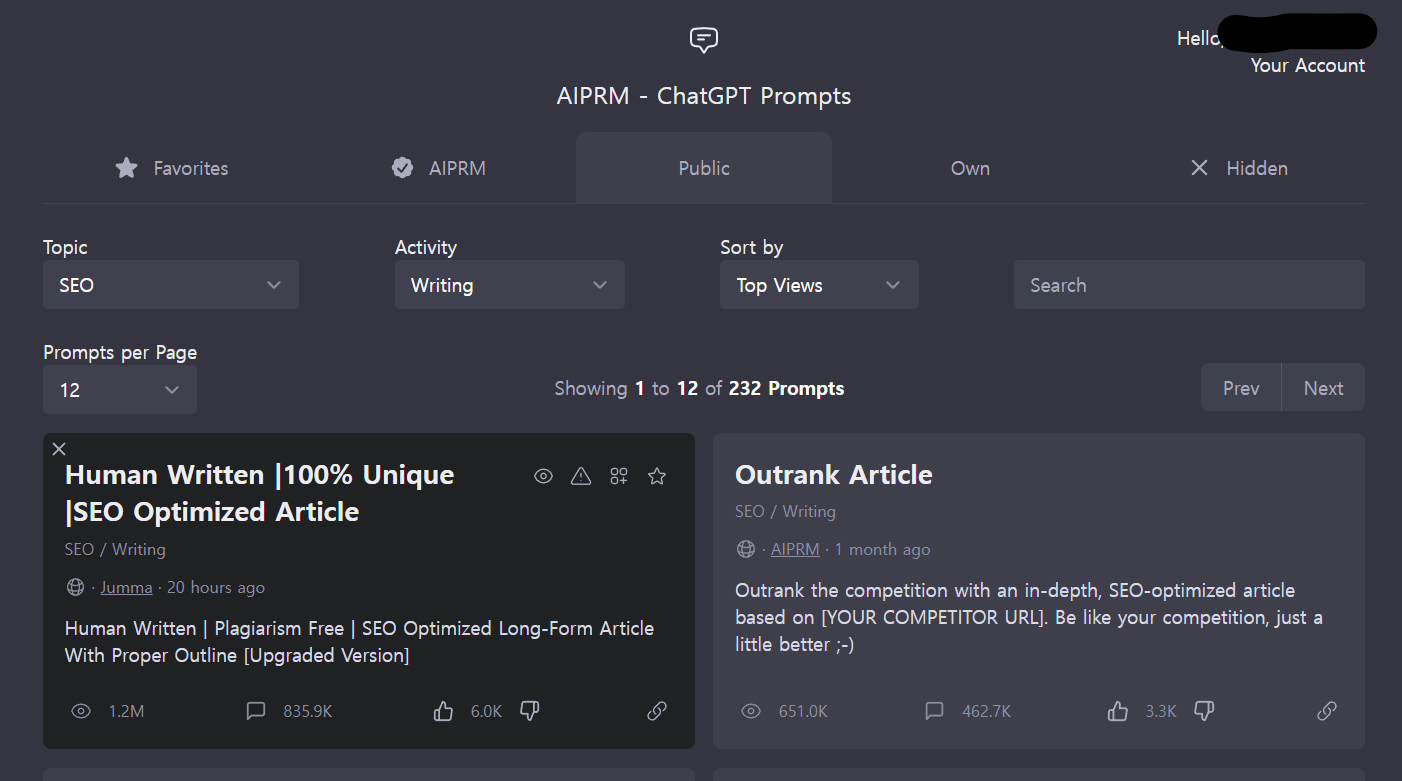Add Human Written prompt to list icon
The width and height of the screenshot is (1402, 781).
(x=619, y=476)
